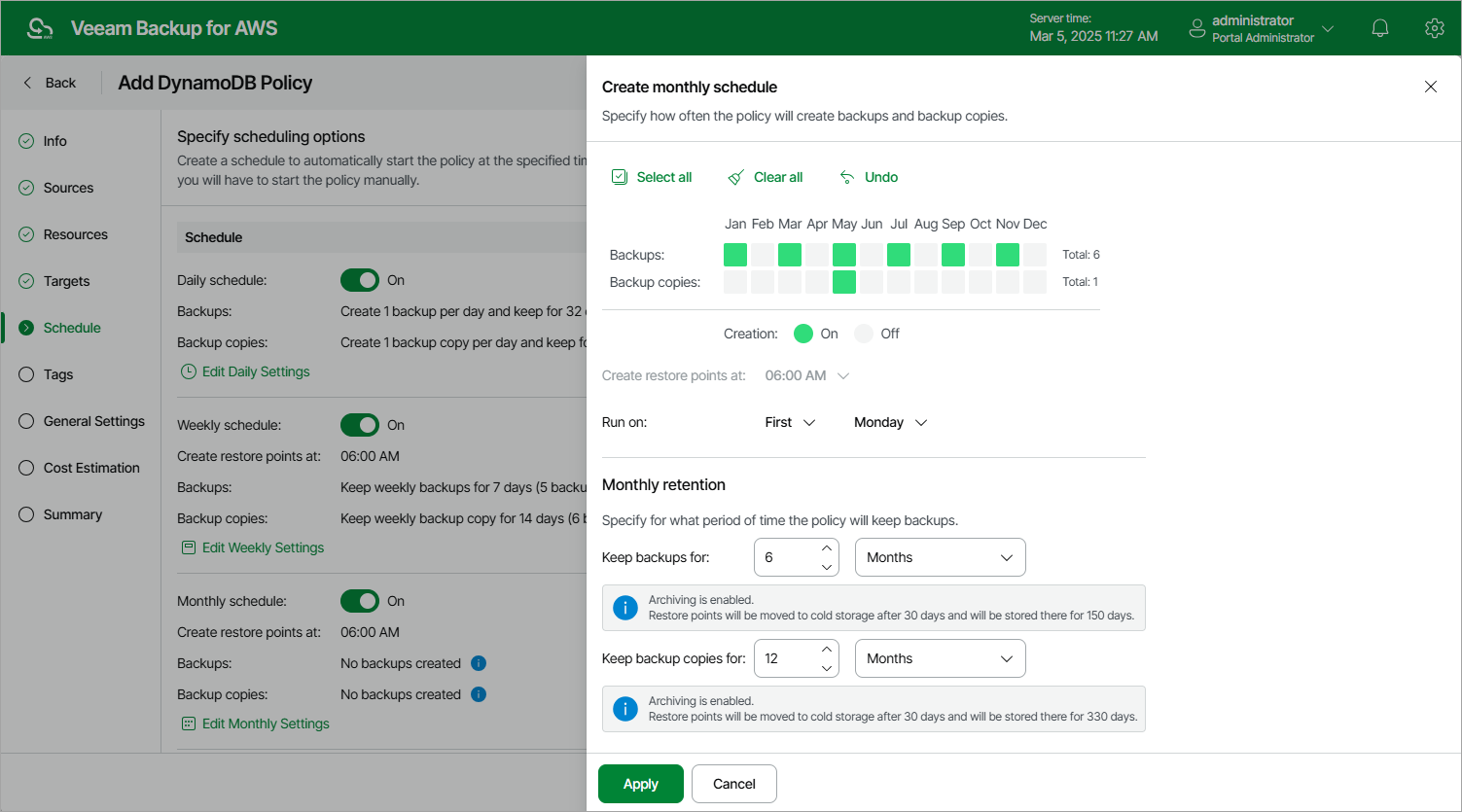Open the Monday day dropdown
The height and width of the screenshot is (812, 1462).
pyautogui.click(x=890, y=422)
